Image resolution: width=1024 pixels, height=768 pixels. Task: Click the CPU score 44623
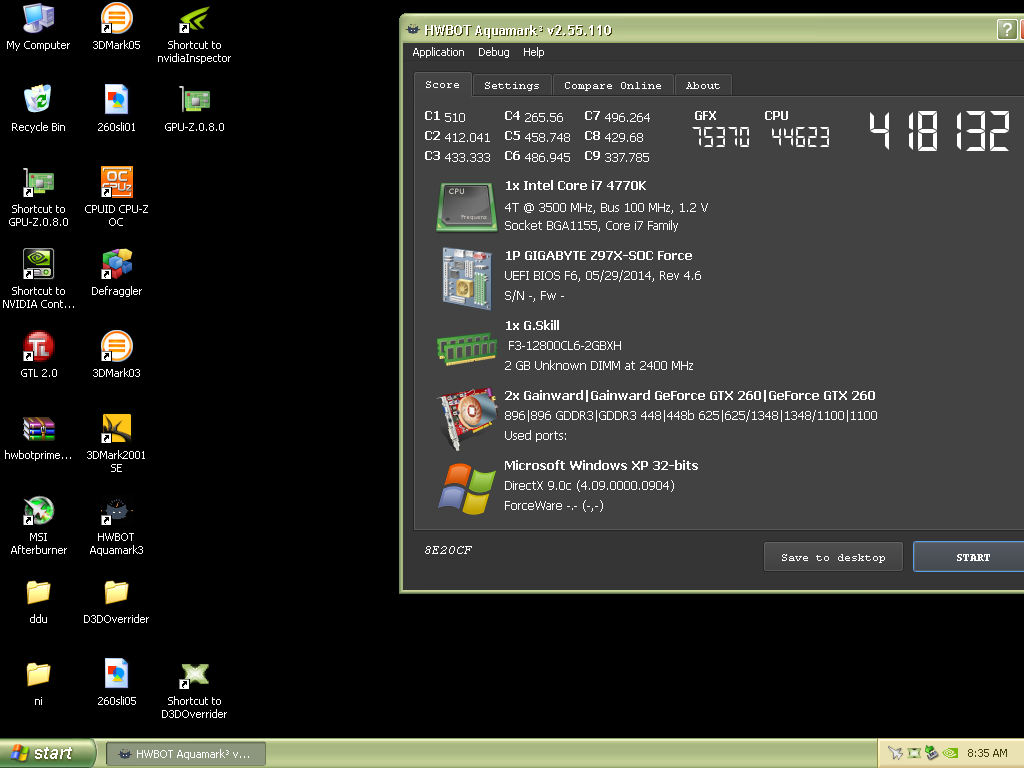tap(800, 137)
